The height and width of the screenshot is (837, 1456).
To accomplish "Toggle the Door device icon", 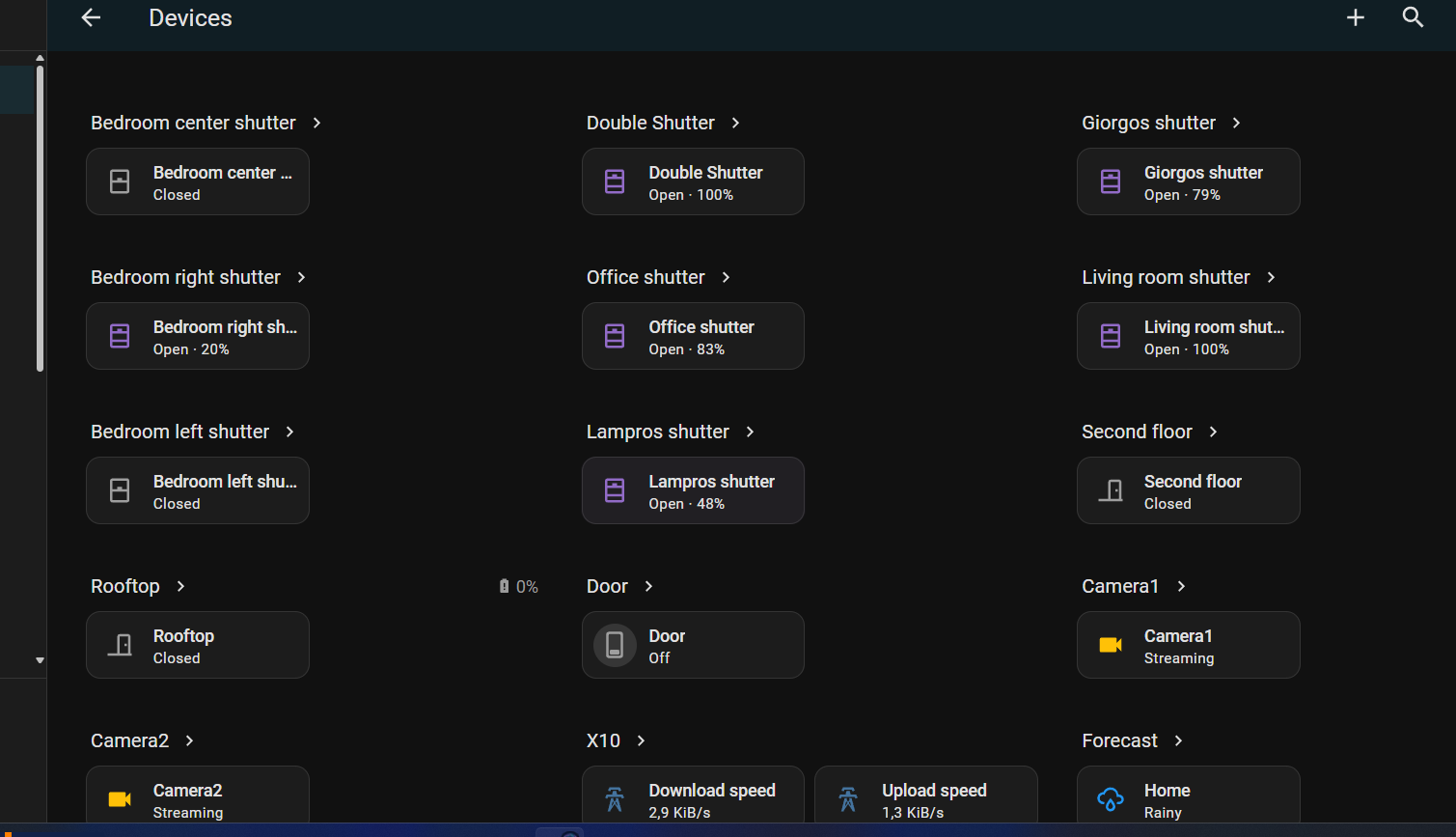I will click(x=615, y=645).
